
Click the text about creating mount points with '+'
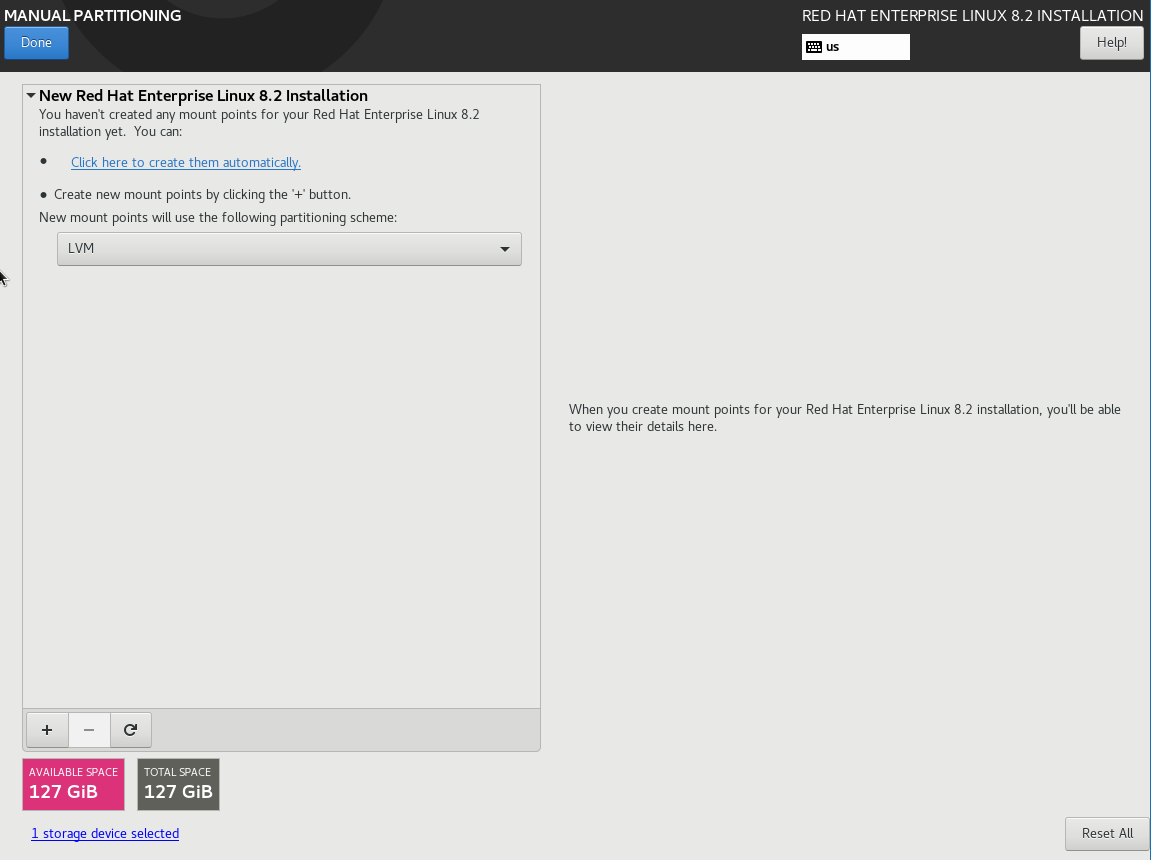203,194
